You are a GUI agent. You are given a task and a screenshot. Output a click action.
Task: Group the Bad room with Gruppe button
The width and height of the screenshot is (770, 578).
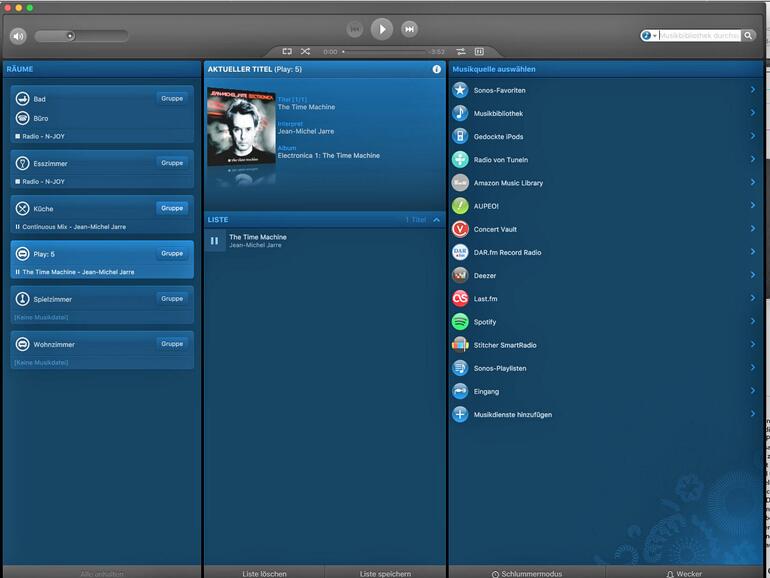172,98
